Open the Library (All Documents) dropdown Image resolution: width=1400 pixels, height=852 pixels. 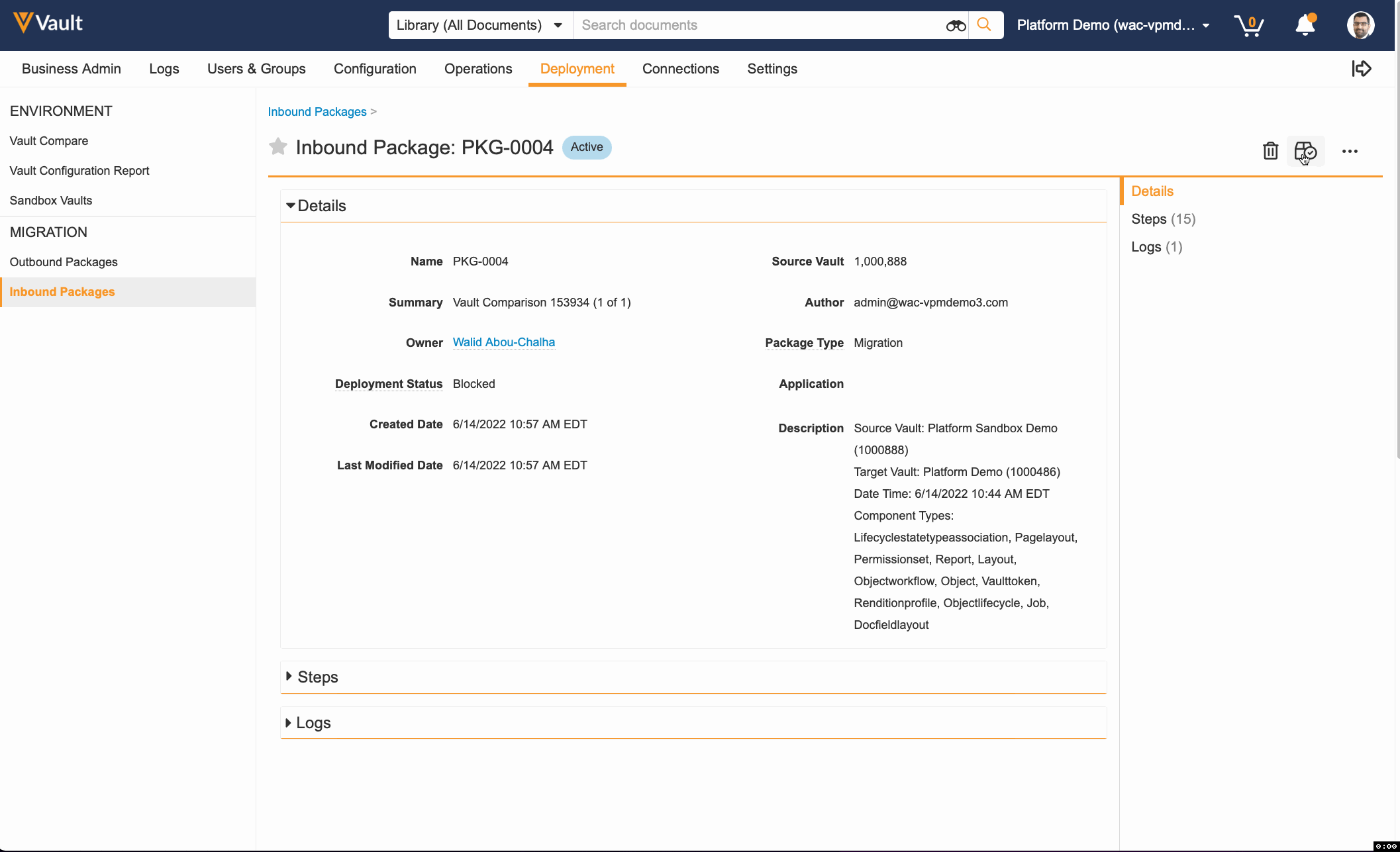[x=479, y=25]
